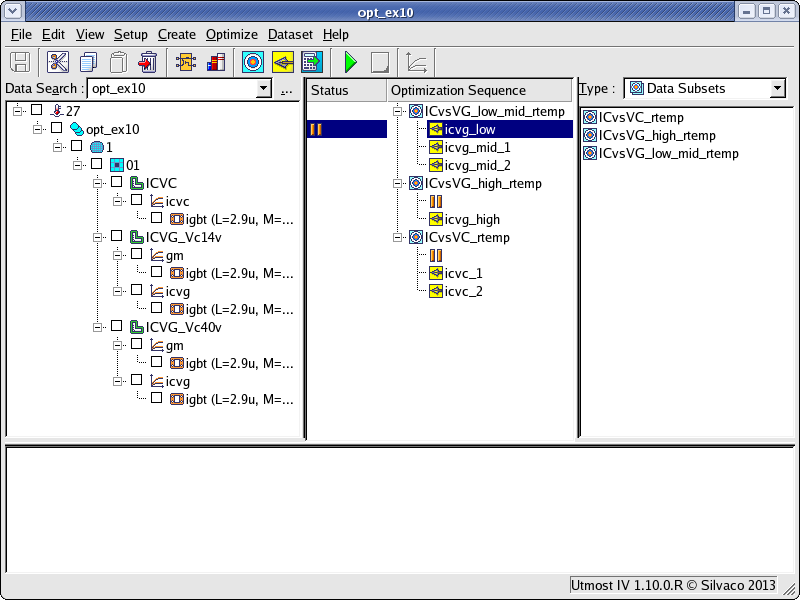Click the yellow optimization step toolbar icon
This screenshot has height=600, width=800.
283,62
